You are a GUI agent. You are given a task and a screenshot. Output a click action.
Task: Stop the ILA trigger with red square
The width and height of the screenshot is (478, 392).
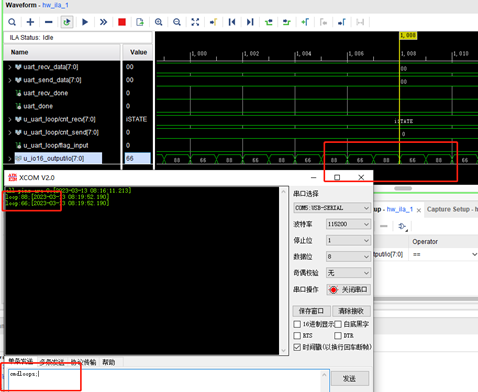coord(122,22)
